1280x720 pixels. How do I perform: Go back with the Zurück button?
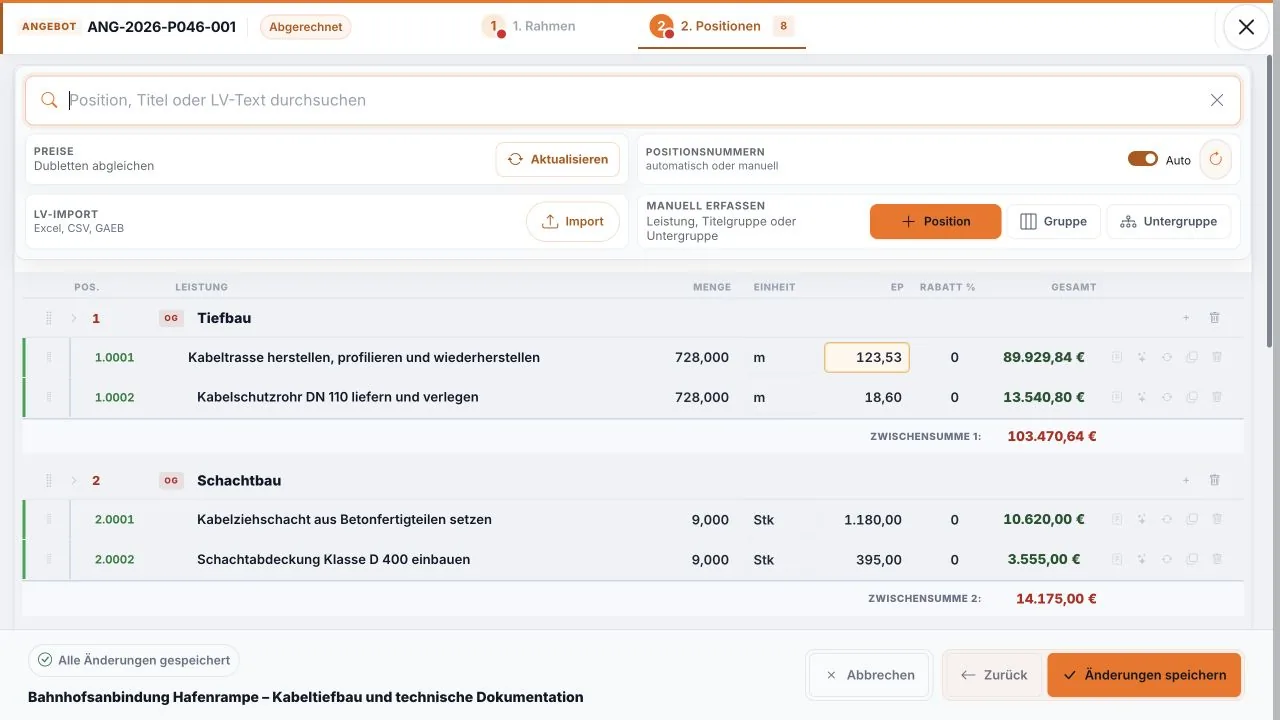pos(994,675)
